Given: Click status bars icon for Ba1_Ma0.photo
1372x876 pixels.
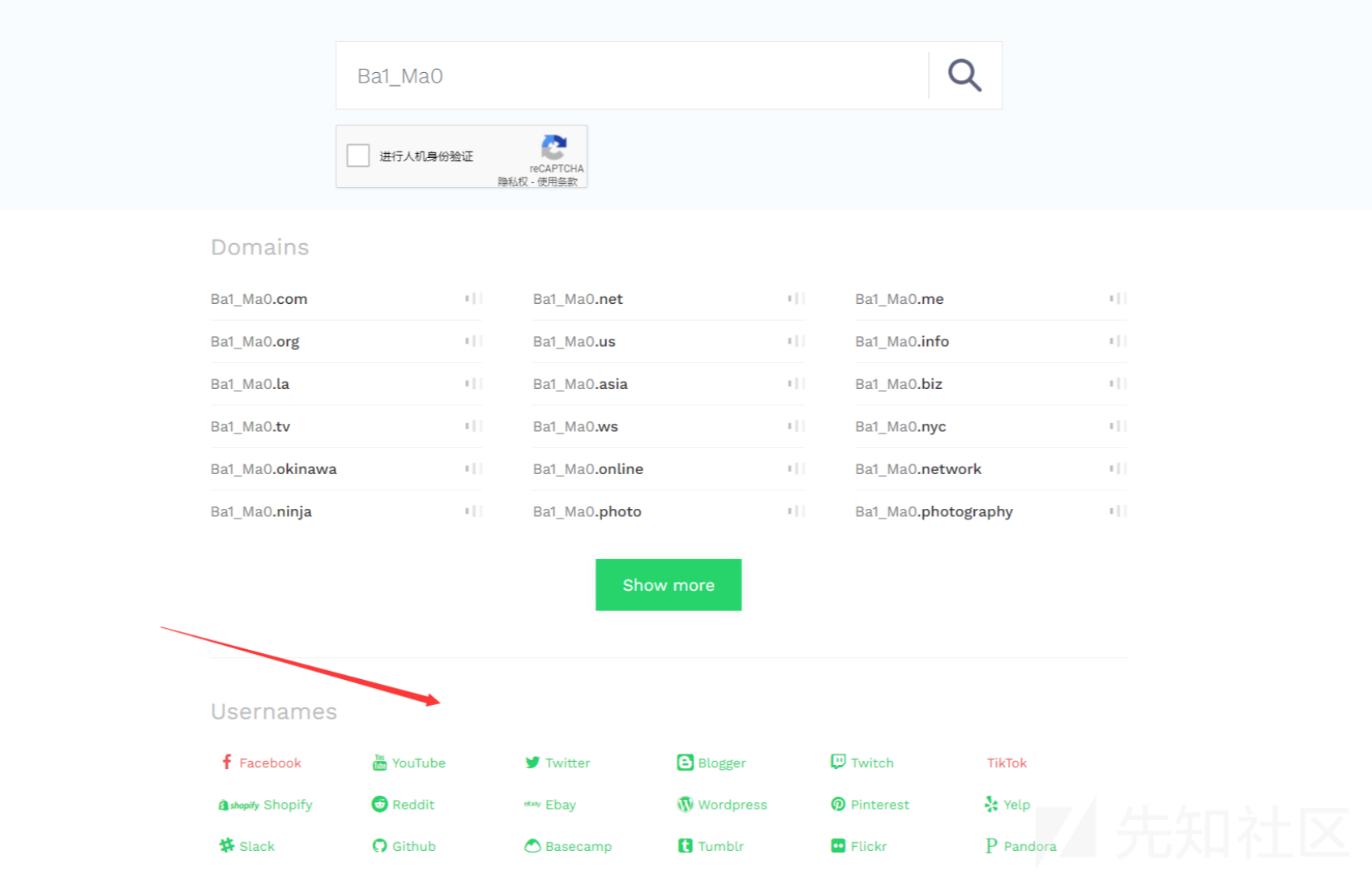Looking at the screenshot, I should [797, 511].
